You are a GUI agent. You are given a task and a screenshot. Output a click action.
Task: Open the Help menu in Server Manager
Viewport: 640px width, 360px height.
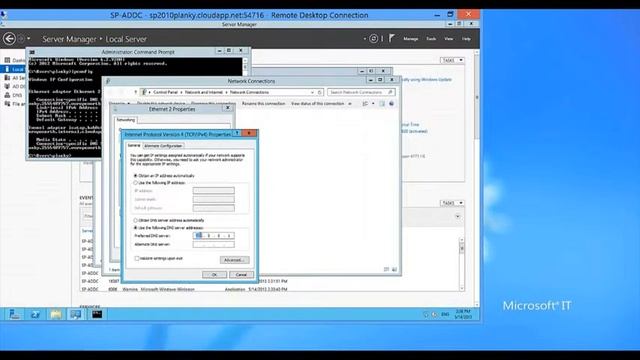466,39
